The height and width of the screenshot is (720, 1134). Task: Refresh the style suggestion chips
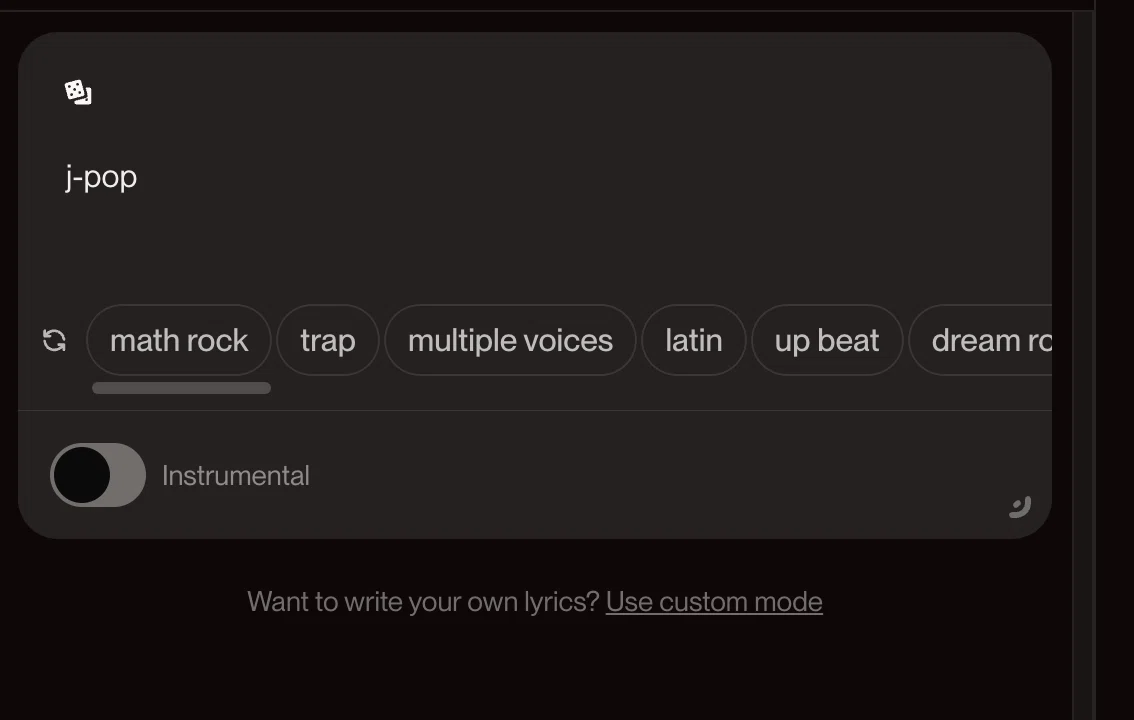click(54, 340)
